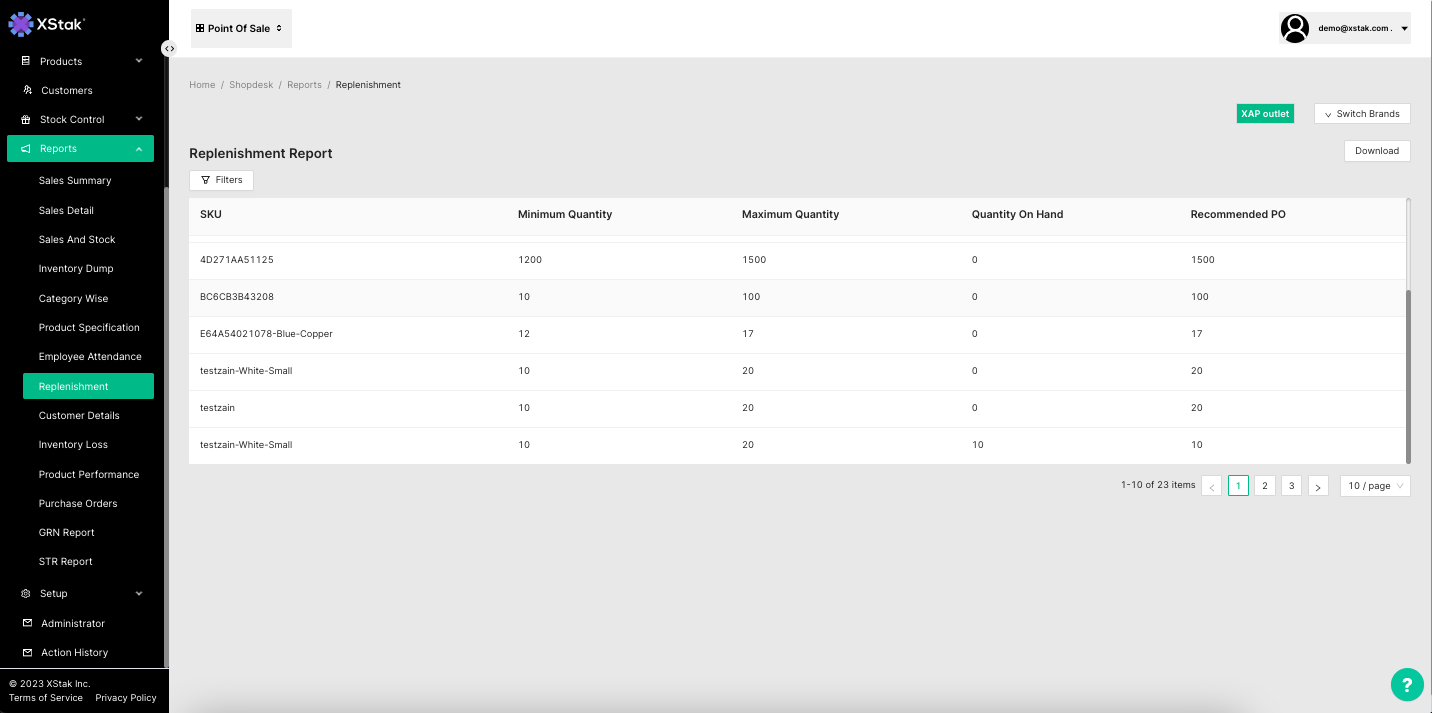Click the Action History sidebar icon

click(27, 652)
